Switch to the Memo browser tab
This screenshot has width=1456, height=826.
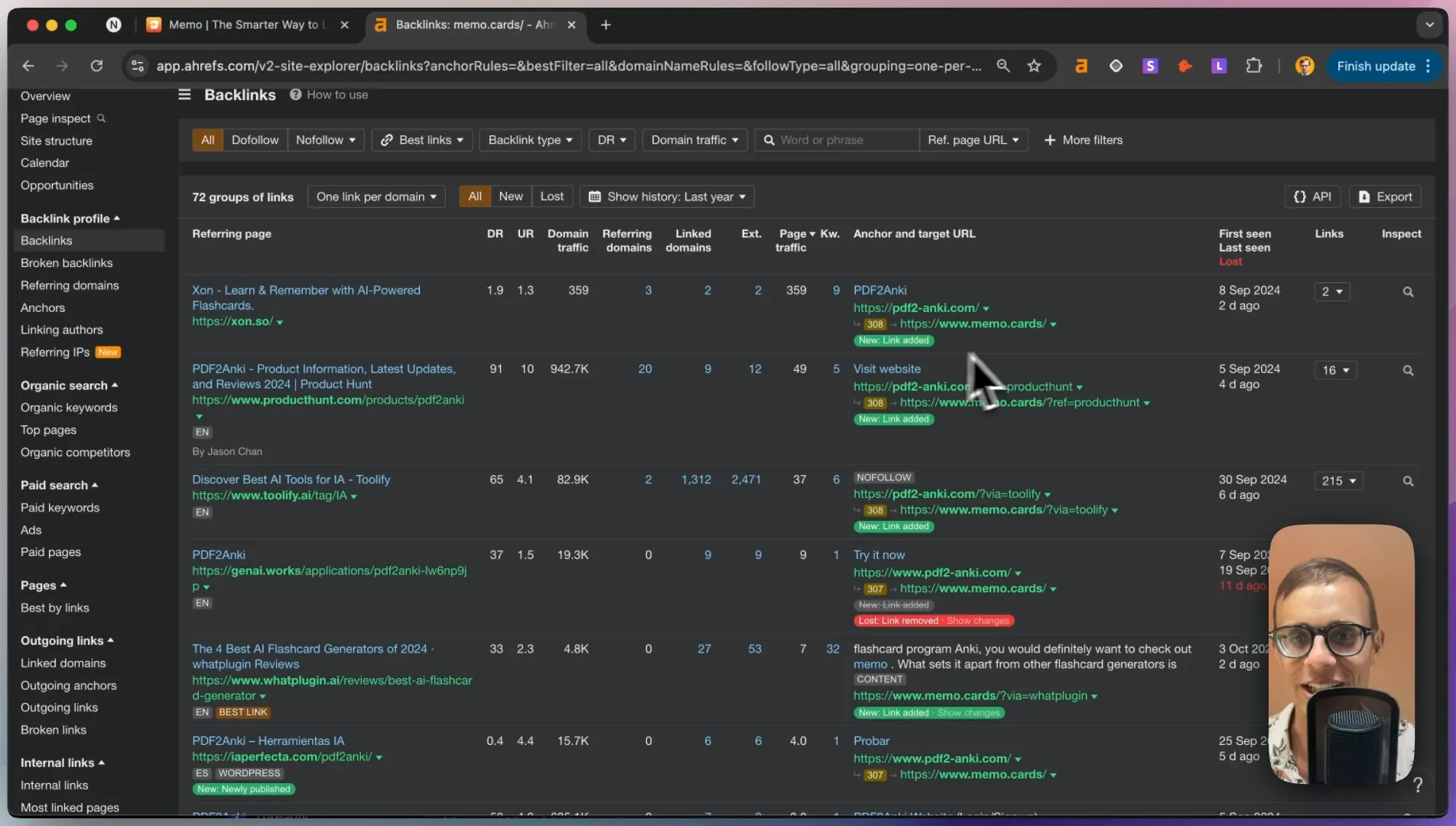click(x=246, y=25)
